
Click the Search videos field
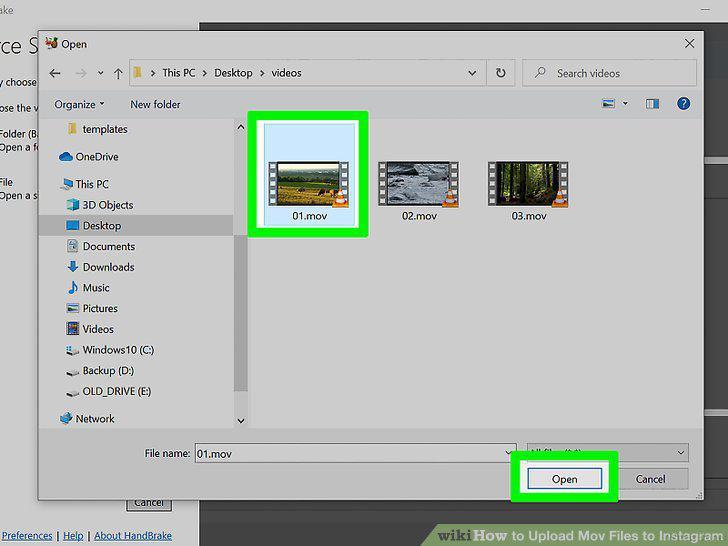pos(609,73)
